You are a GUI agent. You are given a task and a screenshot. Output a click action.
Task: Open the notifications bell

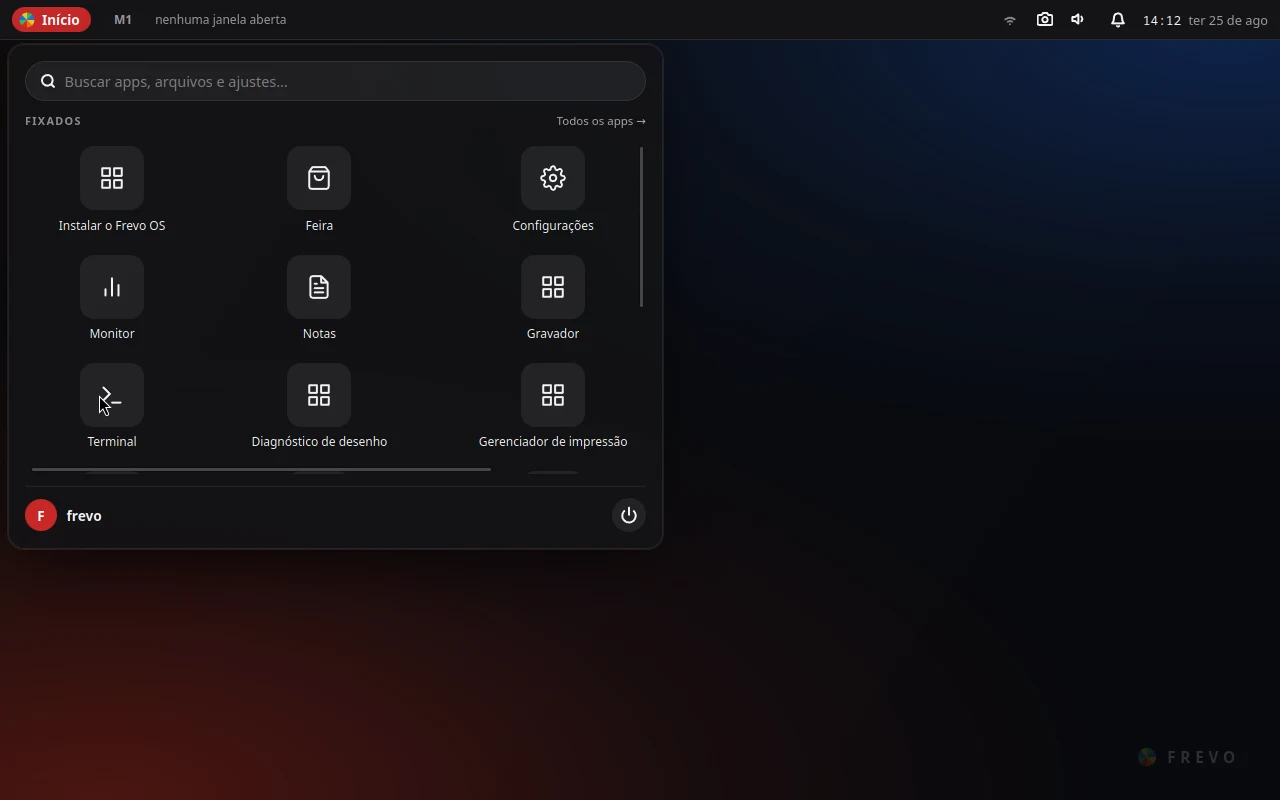point(1118,20)
